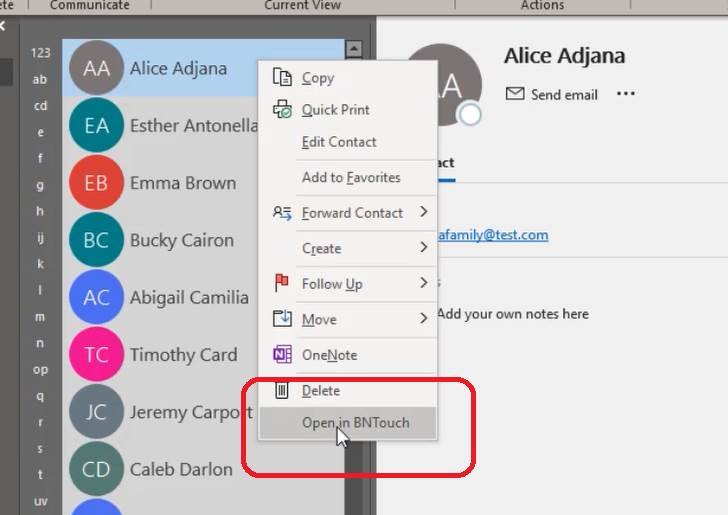Expand the Create submenu arrow
728x515 pixels.
423,247
